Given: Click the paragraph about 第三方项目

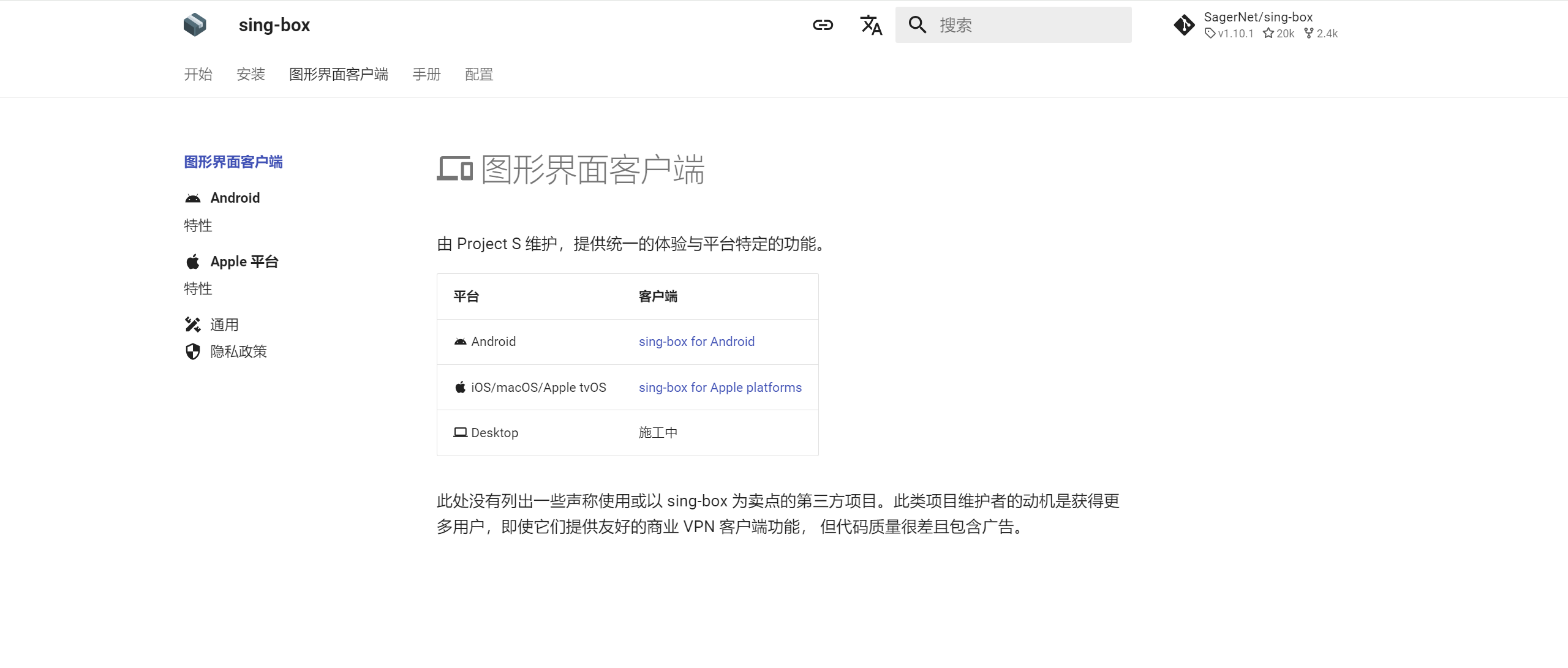Looking at the screenshot, I should [x=778, y=514].
